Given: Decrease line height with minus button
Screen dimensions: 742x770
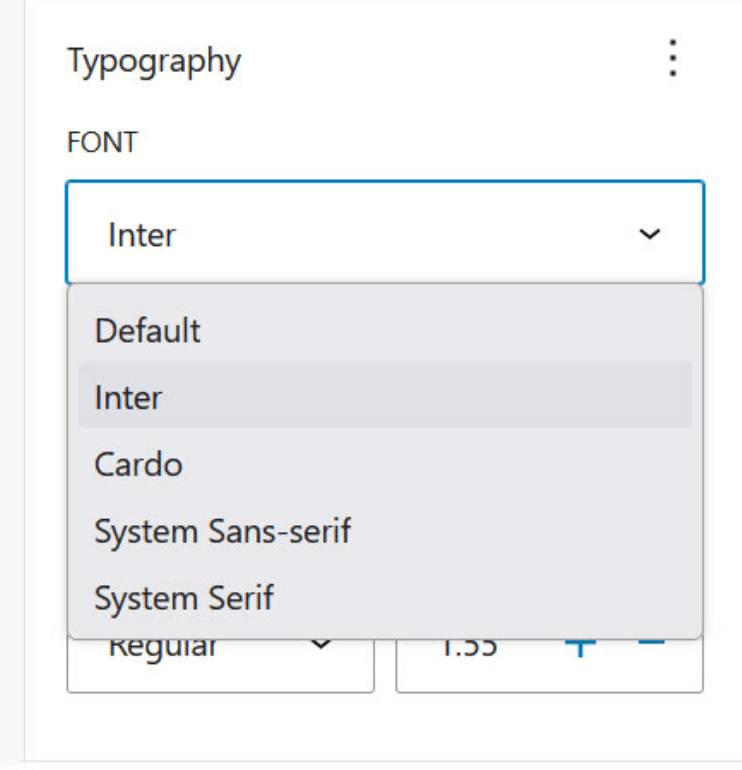Looking at the screenshot, I should pyautogui.click(x=651, y=642).
